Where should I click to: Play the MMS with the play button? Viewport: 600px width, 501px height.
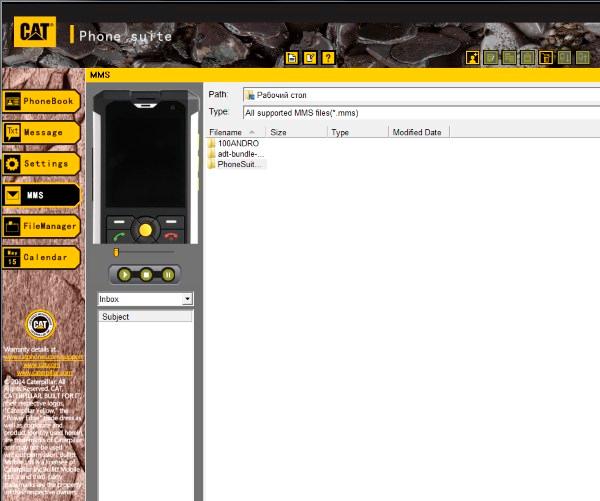[124, 274]
